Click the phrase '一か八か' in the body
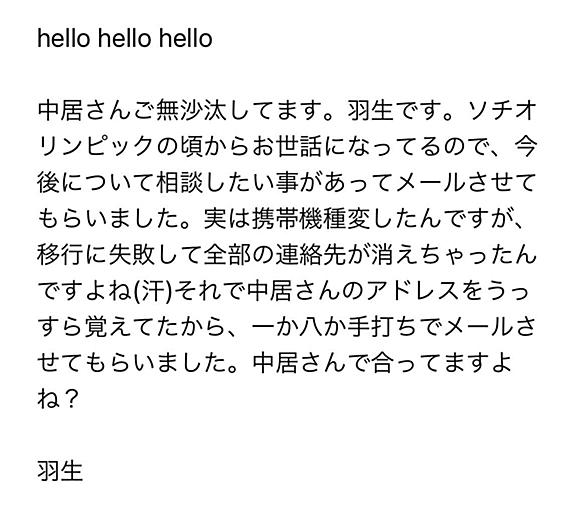586x531 pixels. tap(299, 327)
